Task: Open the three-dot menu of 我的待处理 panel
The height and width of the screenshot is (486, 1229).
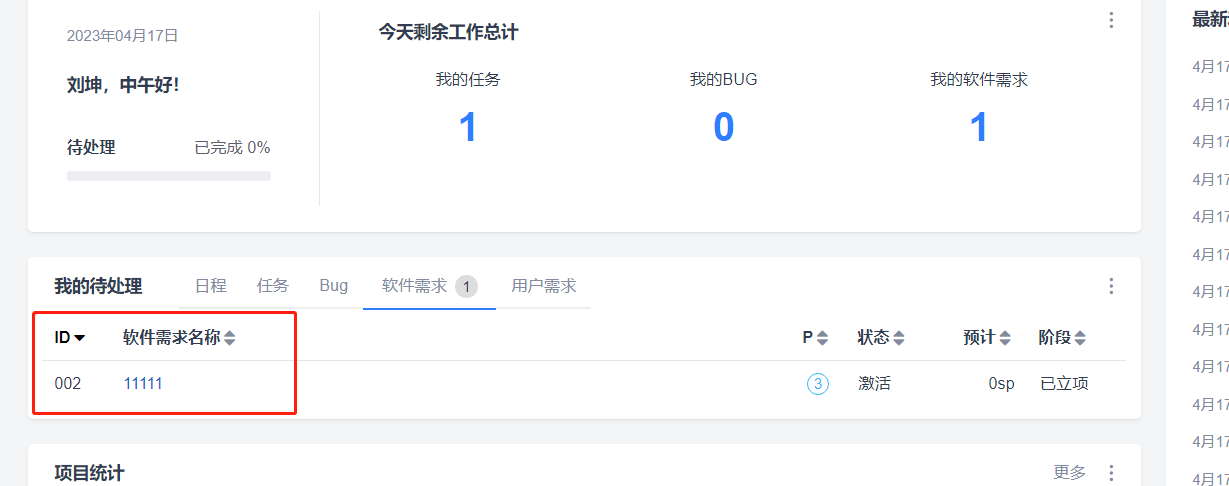Action: click(x=1111, y=286)
